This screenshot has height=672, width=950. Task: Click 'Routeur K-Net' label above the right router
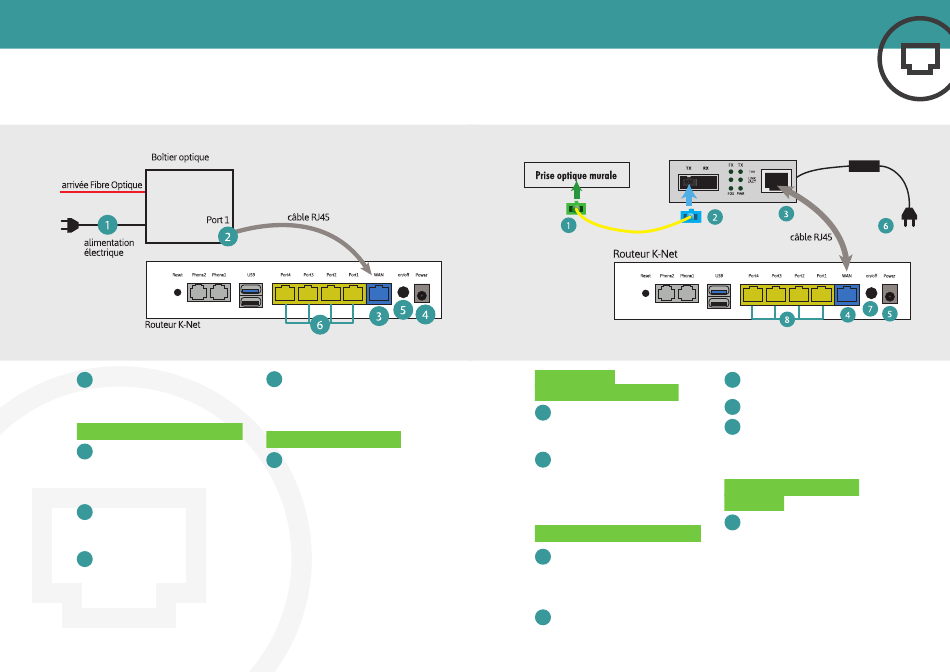point(645,254)
